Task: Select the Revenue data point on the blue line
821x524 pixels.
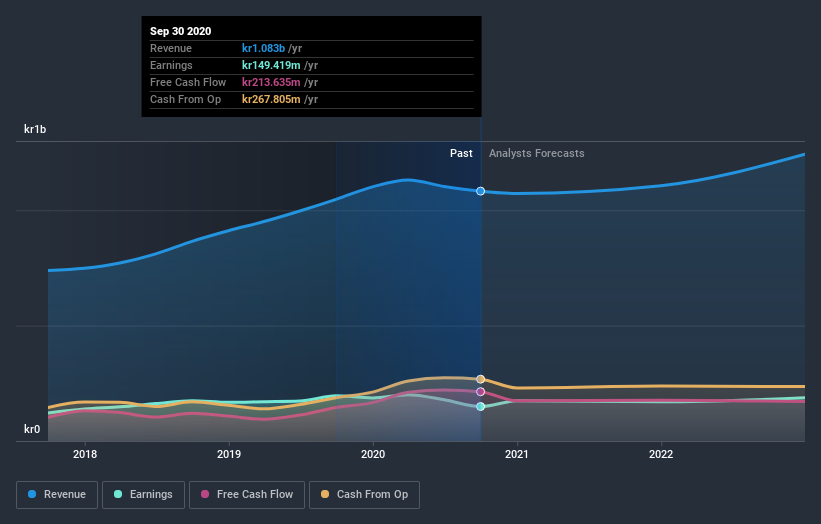Action: point(481,191)
